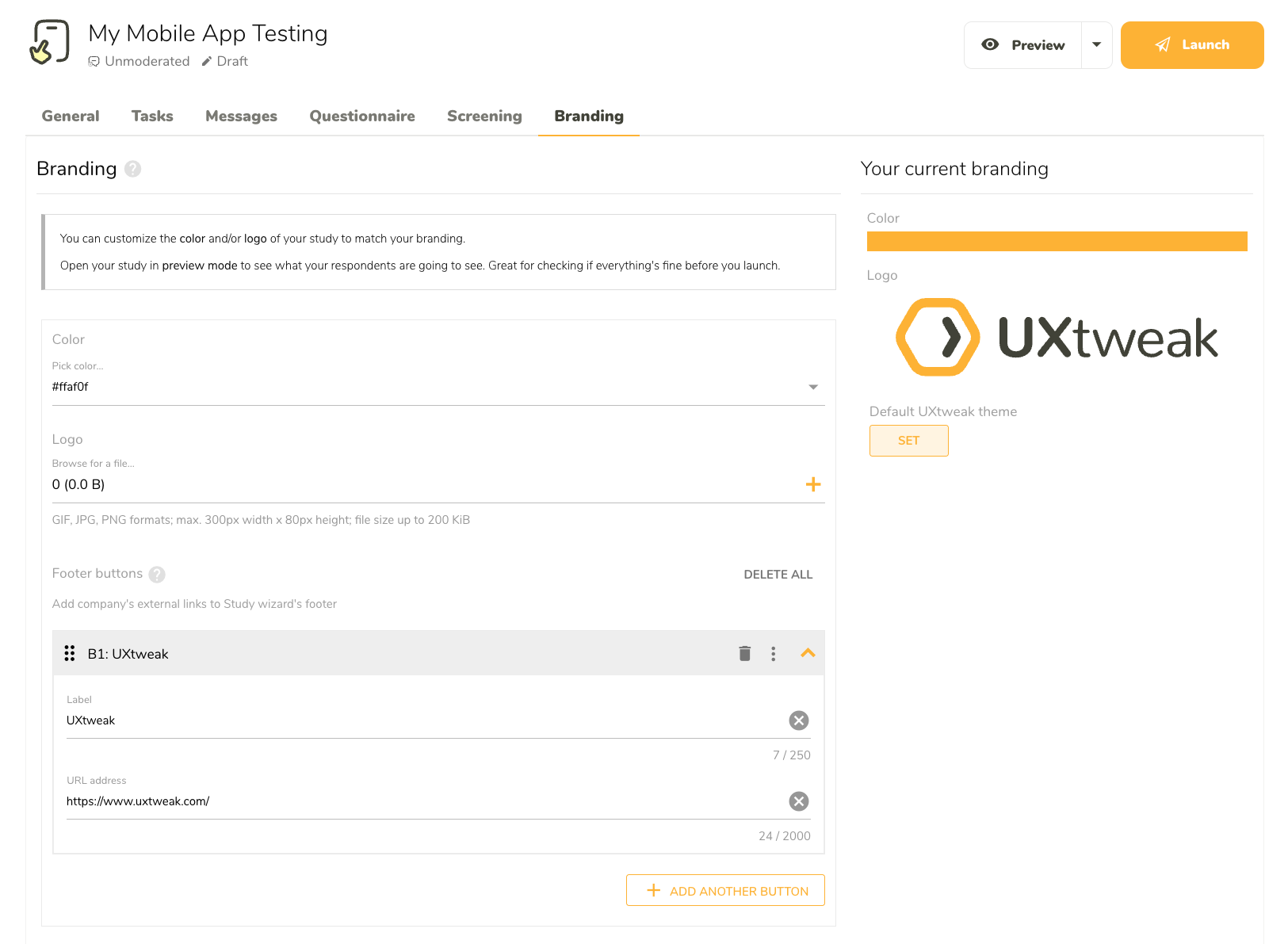The width and height of the screenshot is (1288, 944).
Task: Click the 'Default UXtweak theme' label
Action: tap(943, 411)
